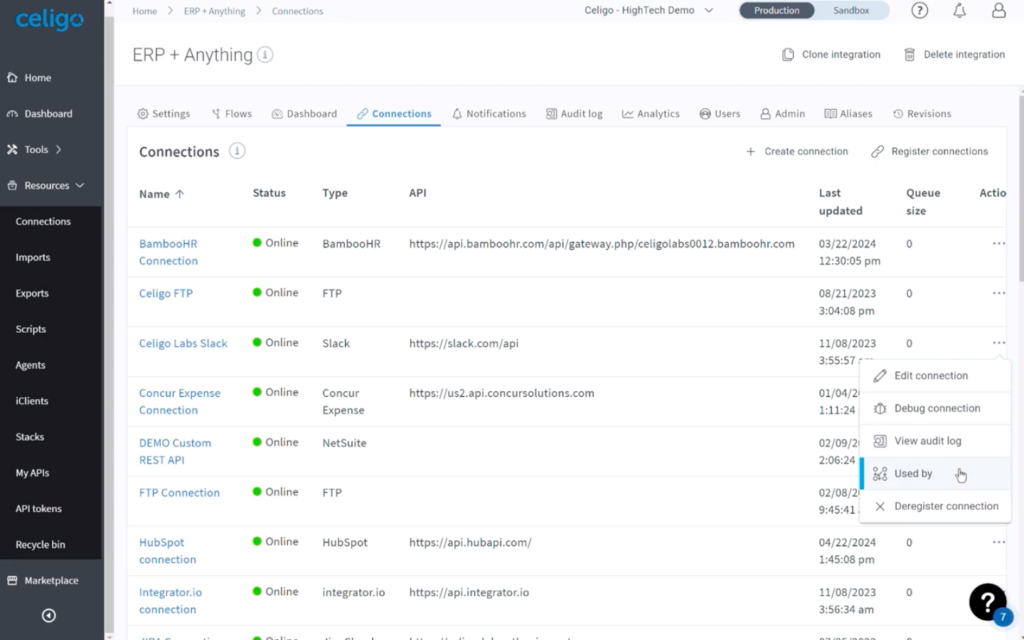Click the info icon next to ERP + Anything

[x=265, y=55]
